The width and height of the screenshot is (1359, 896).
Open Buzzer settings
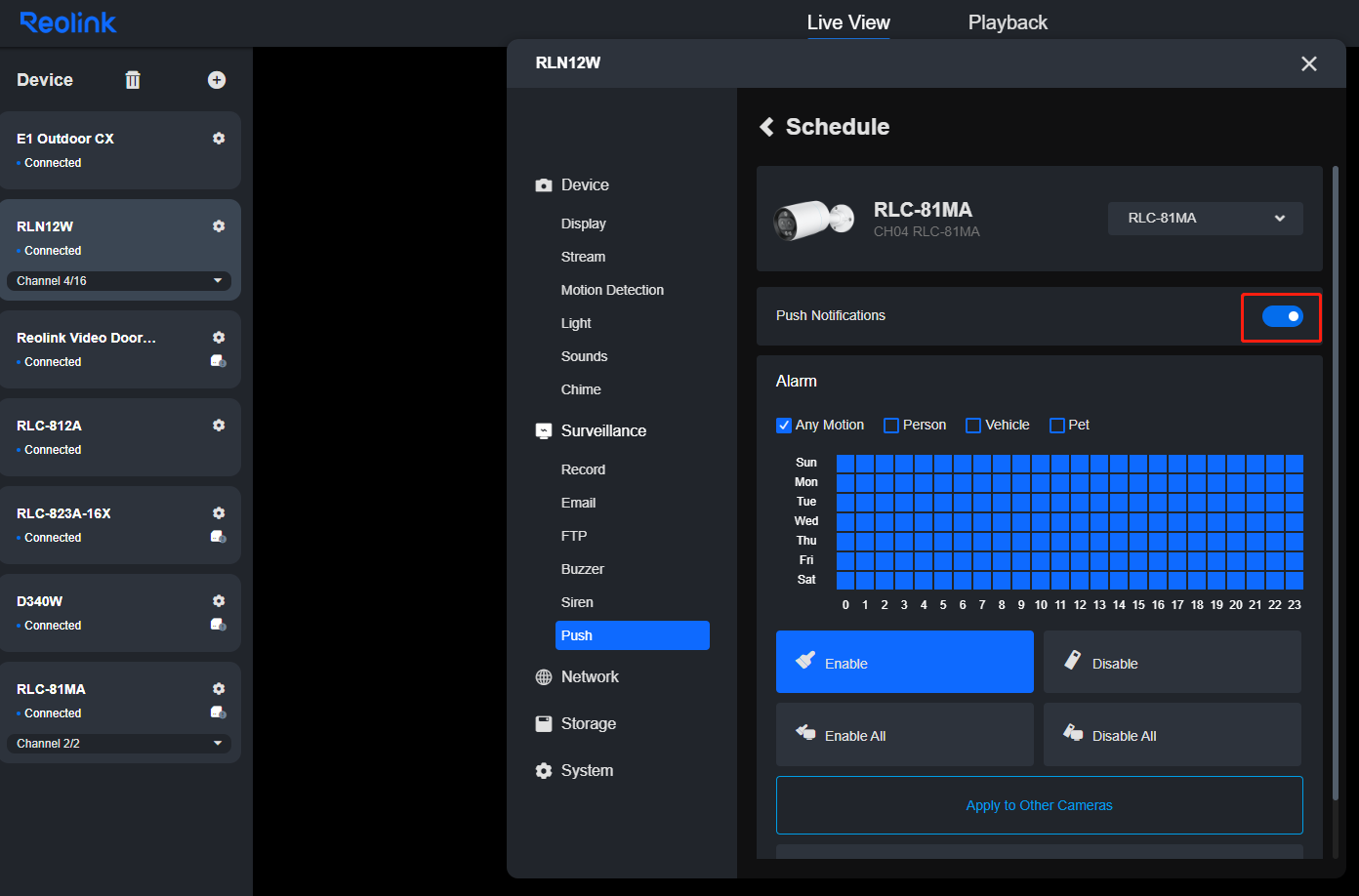click(x=583, y=569)
